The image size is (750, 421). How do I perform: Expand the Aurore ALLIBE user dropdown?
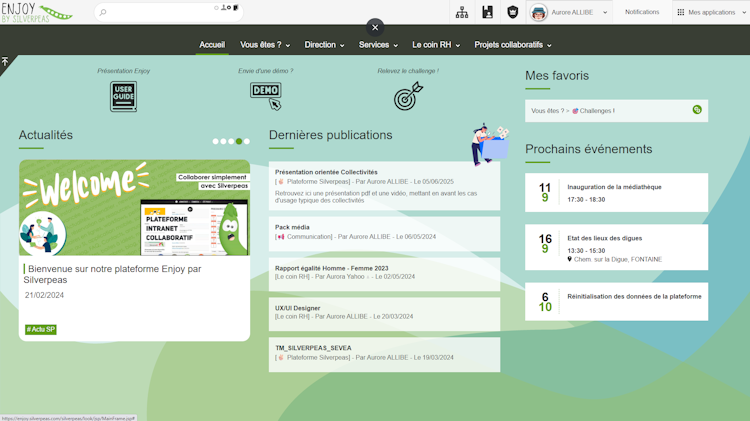point(605,12)
